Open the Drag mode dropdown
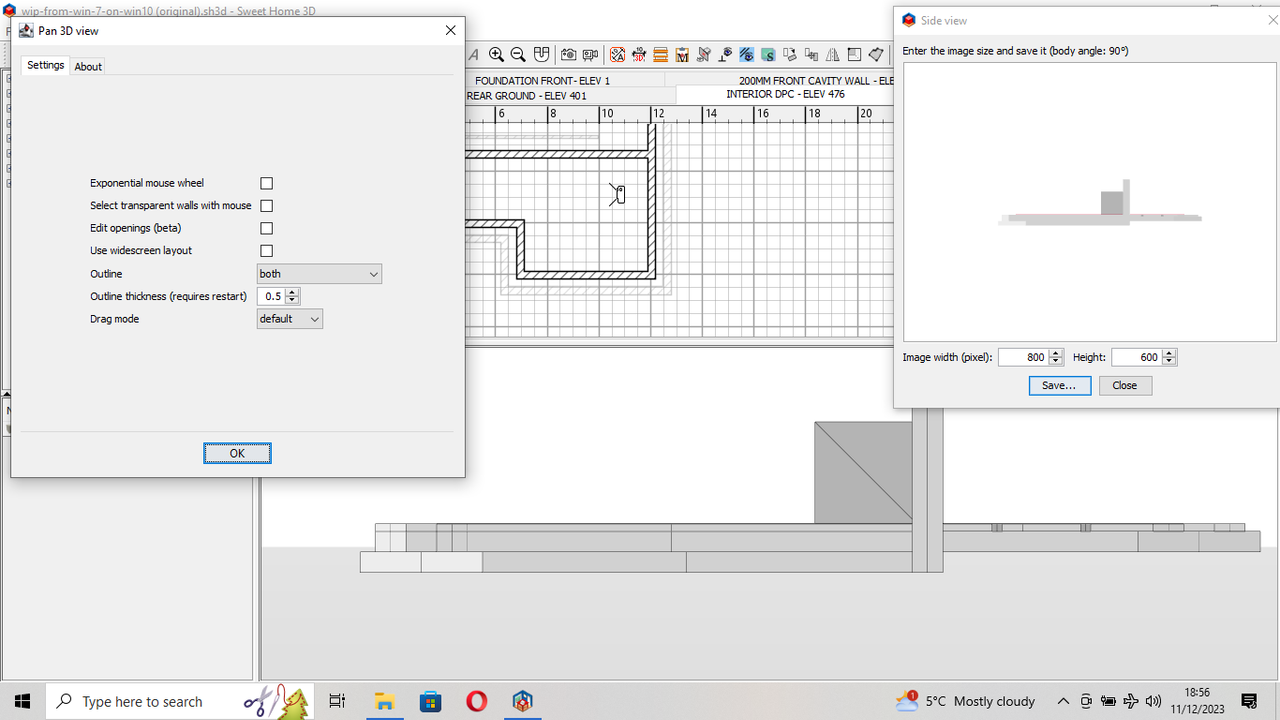 click(289, 318)
